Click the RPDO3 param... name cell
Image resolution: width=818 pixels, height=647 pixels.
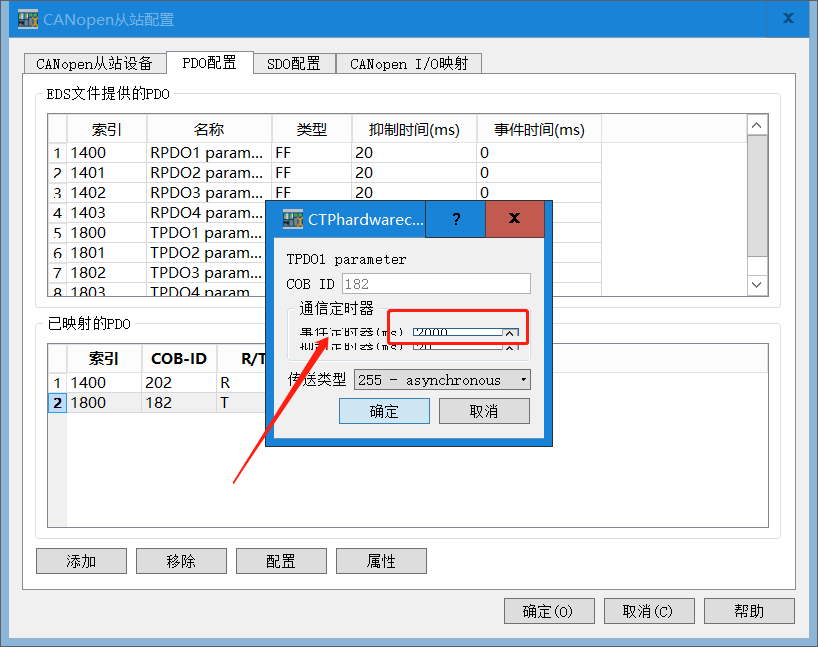[207, 193]
